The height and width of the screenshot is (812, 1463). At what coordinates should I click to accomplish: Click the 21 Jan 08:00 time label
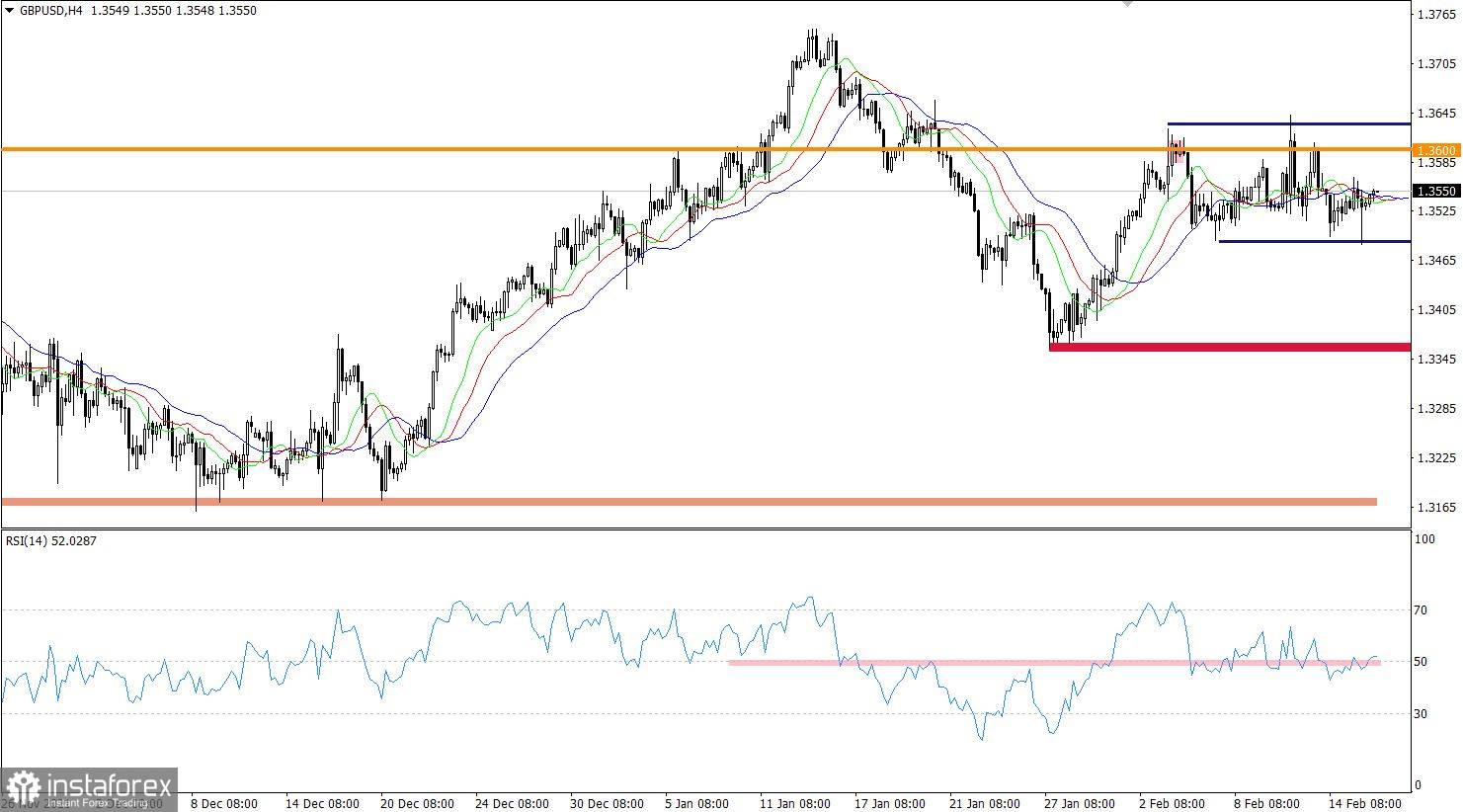pos(986,803)
